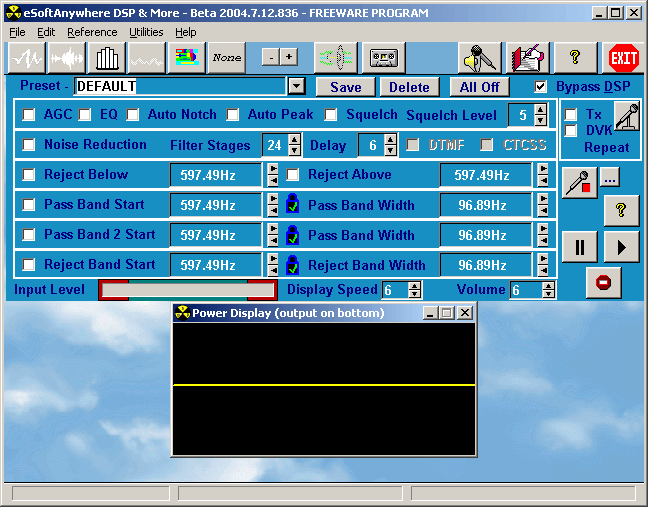The height and width of the screenshot is (507, 648).
Task: Open the Edit menu
Action: (x=46, y=32)
